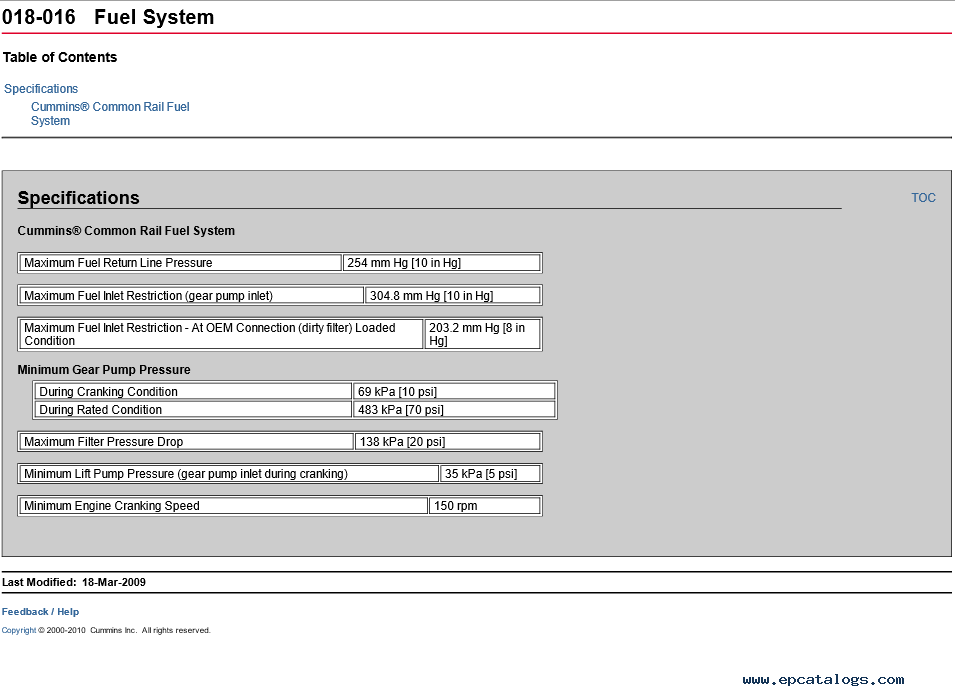Open the Feedback / Help link
Image resolution: width=955 pixels, height=696 pixels.
point(40,611)
